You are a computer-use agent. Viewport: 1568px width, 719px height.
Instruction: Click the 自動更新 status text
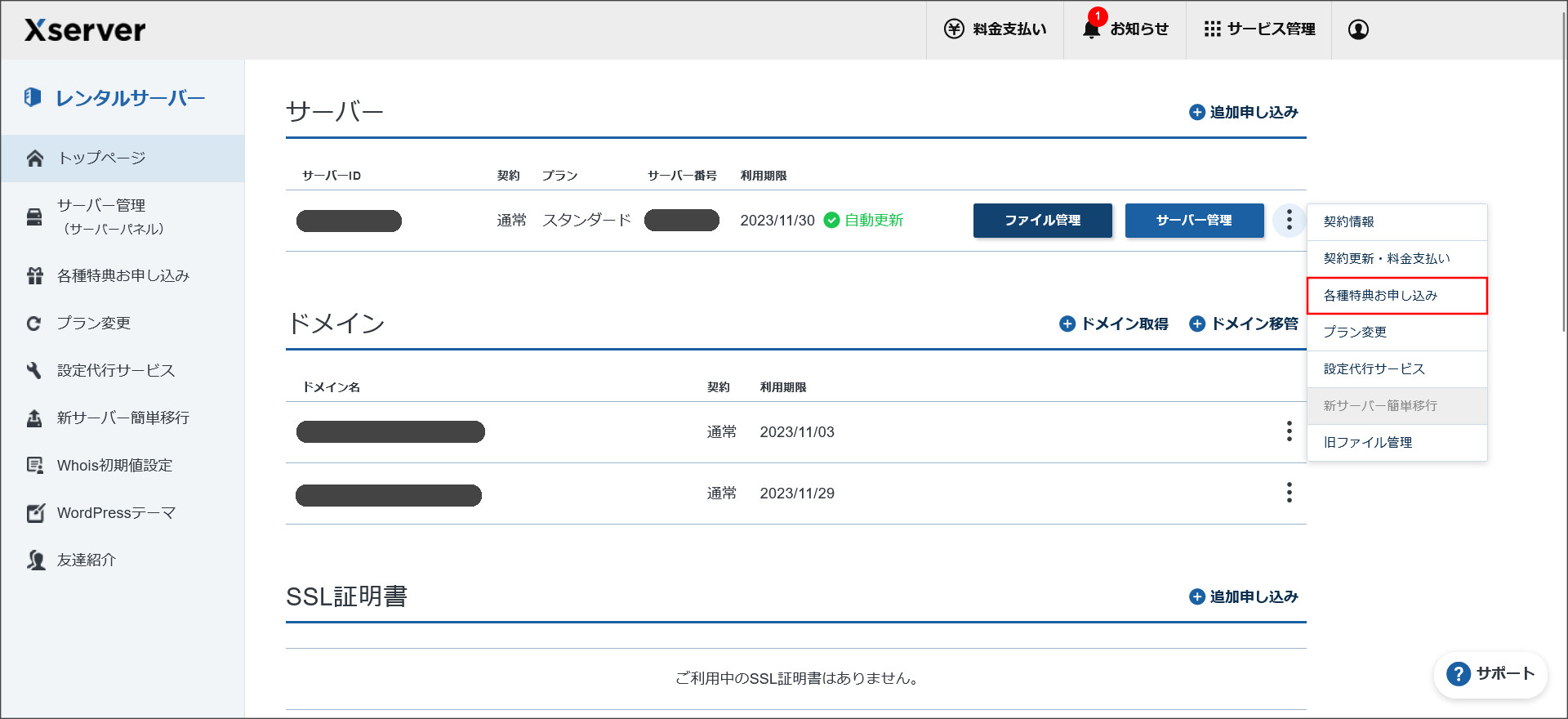874,221
